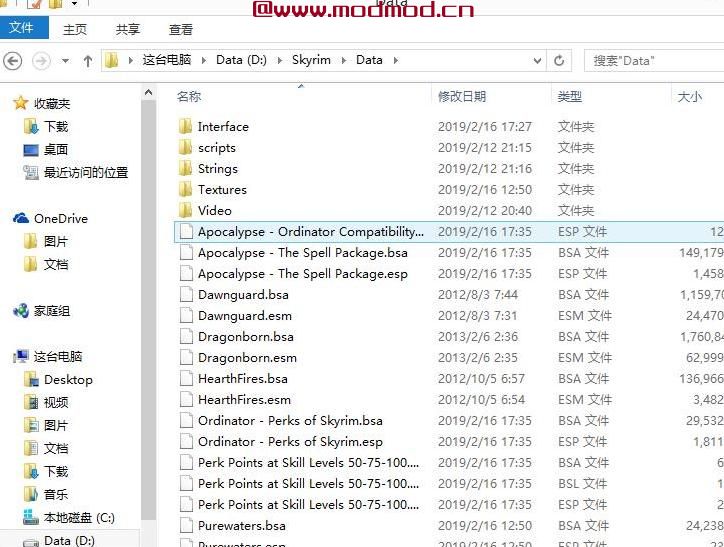Select Perk Points BSL 文件 row
The width and height of the screenshot is (724, 547).
point(449,483)
